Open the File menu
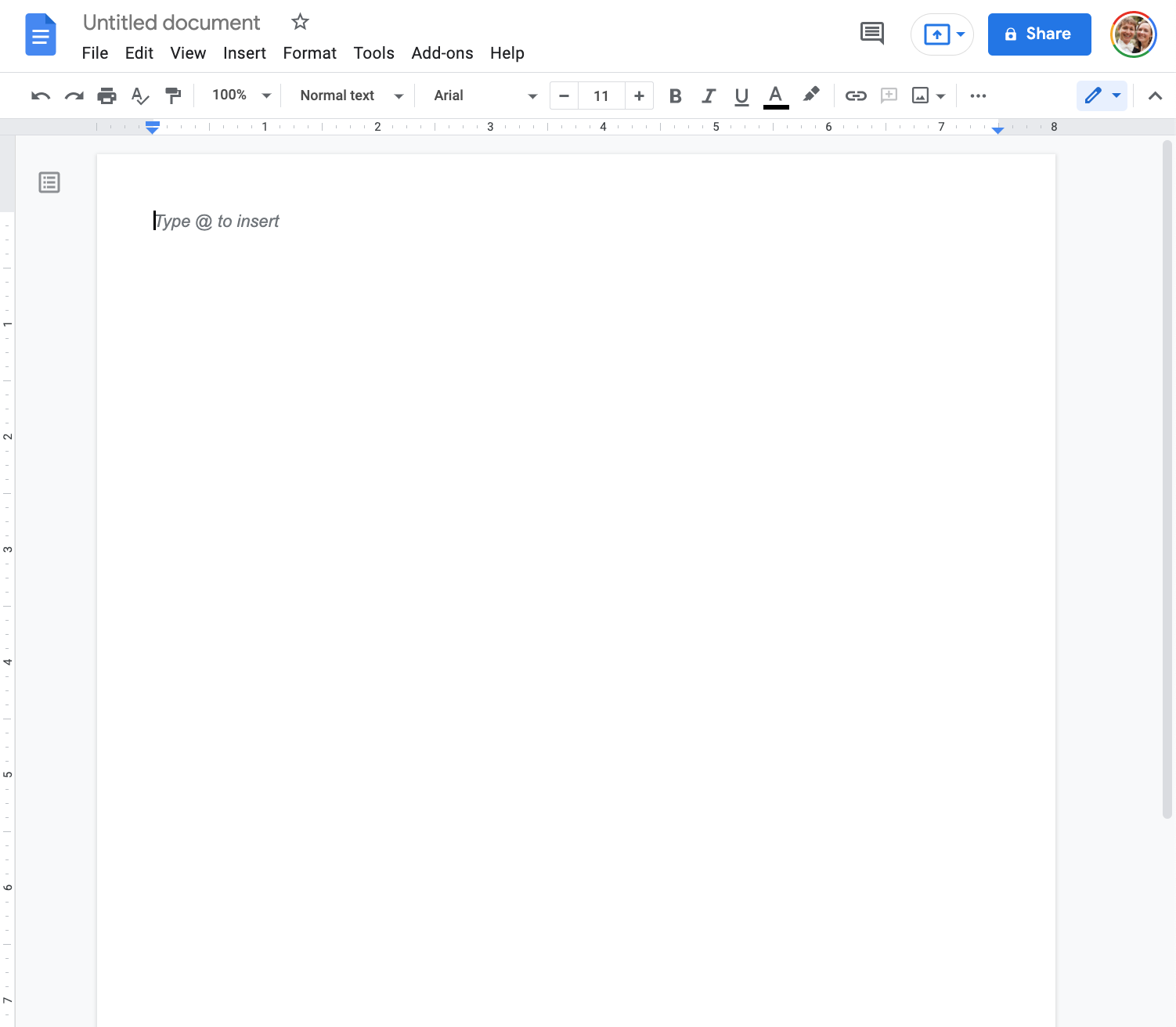Screen dimensions: 1176x1027 click(95, 53)
